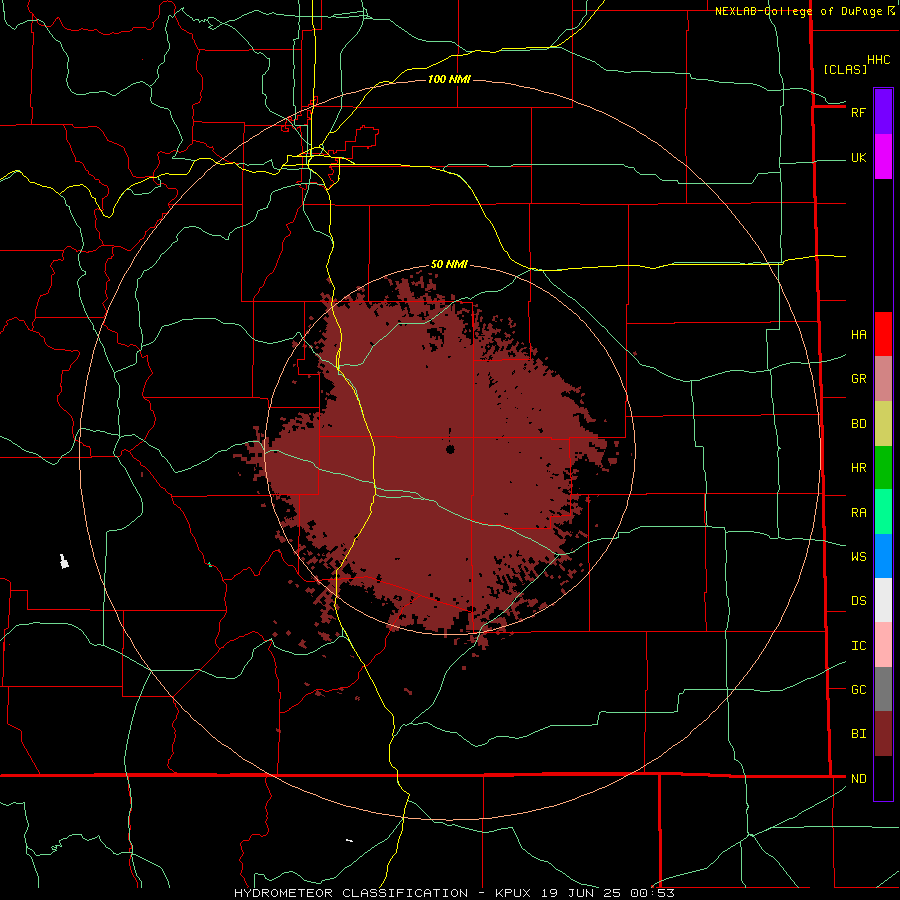The height and width of the screenshot is (900, 900).
Task: Click the BI dark red legend swatch
Action: click(x=883, y=734)
